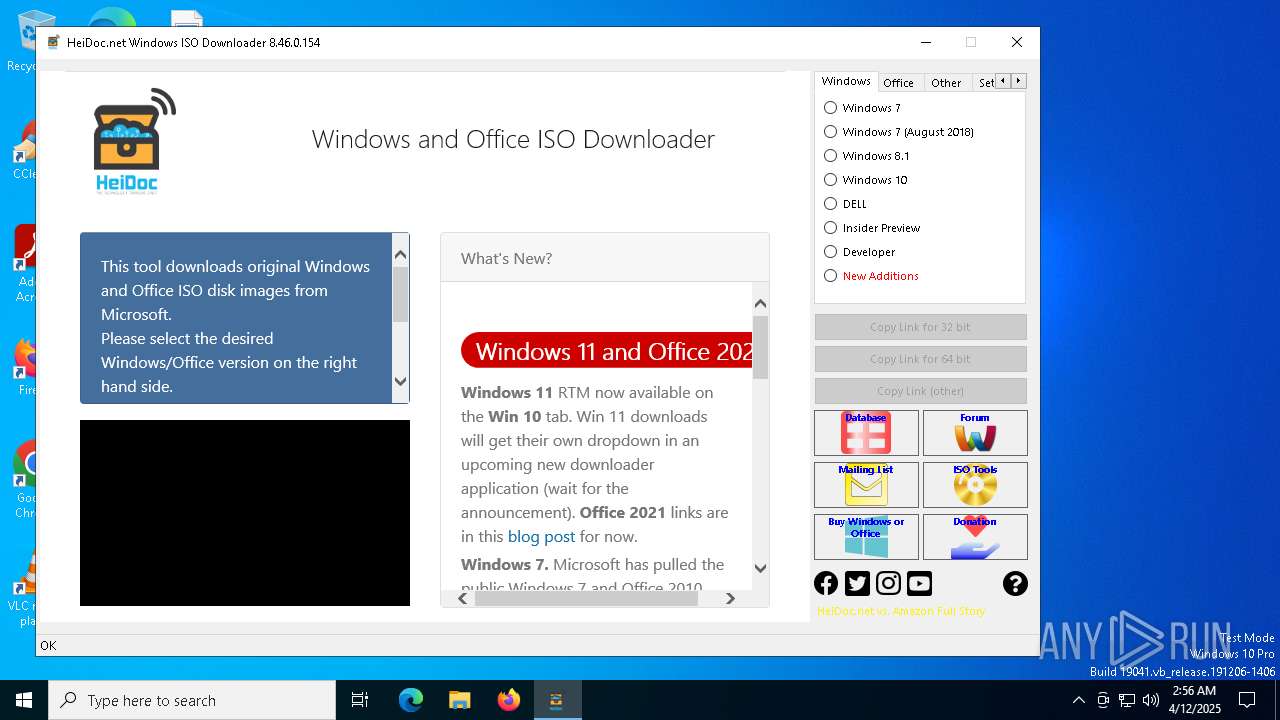This screenshot has width=1280, height=720.
Task: Open the Database icon button
Action: click(x=866, y=433)
